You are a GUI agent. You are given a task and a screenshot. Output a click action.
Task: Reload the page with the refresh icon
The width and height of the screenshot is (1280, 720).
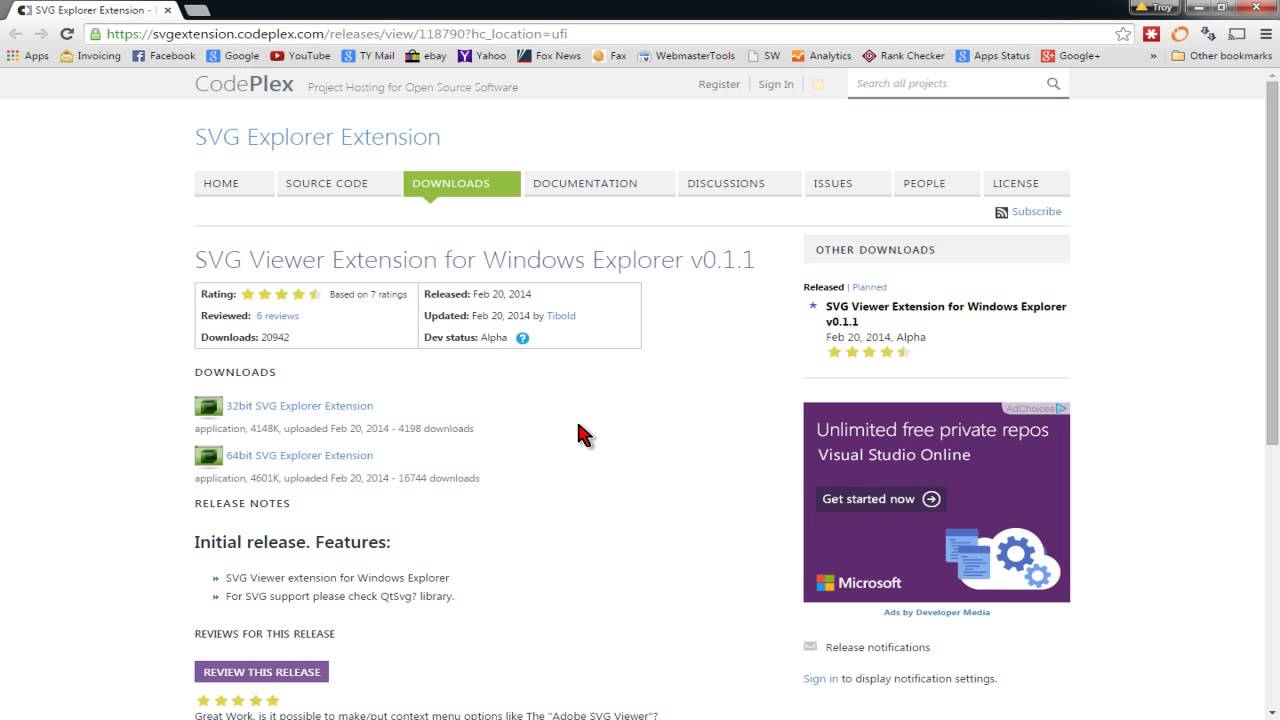point(67,33)
